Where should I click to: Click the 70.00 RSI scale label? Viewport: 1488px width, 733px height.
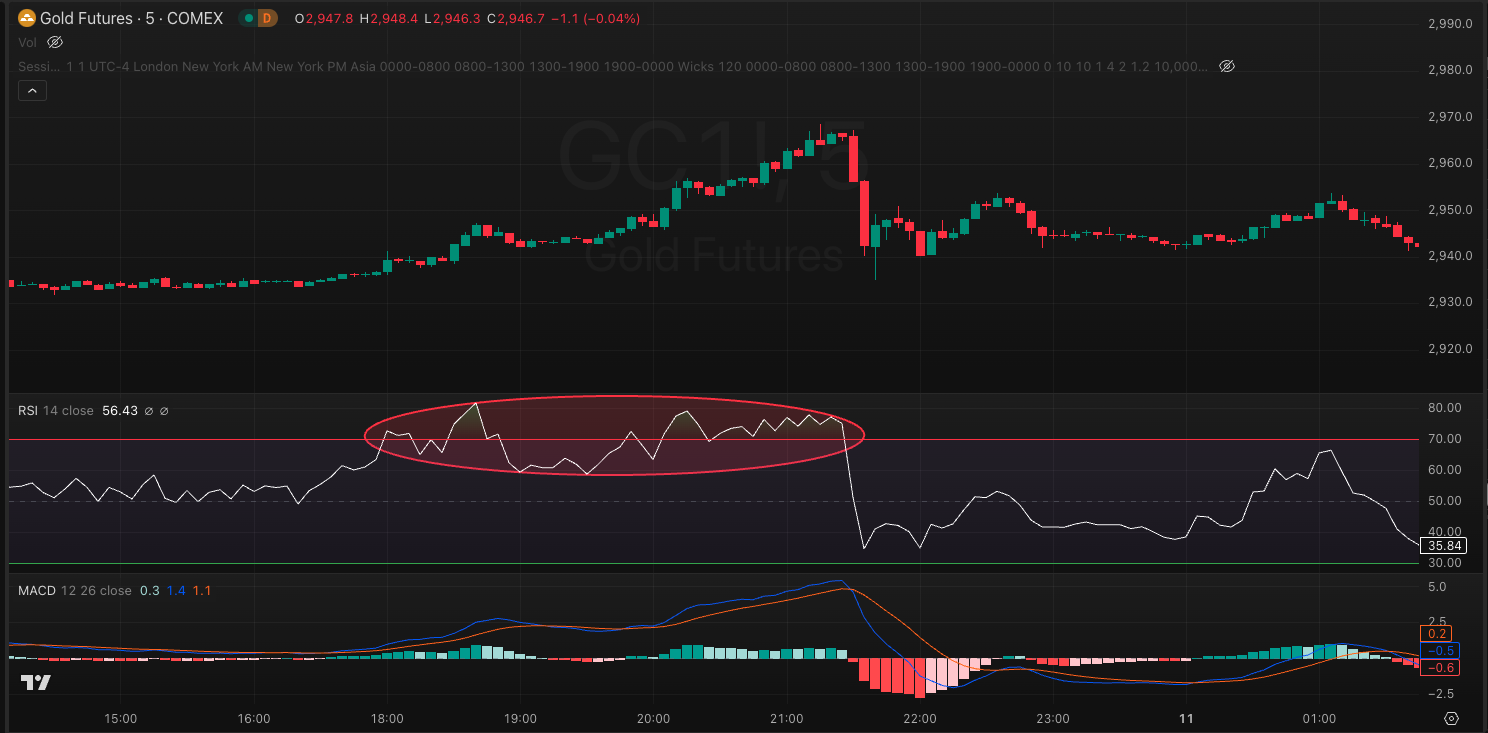coord(1446,439)
